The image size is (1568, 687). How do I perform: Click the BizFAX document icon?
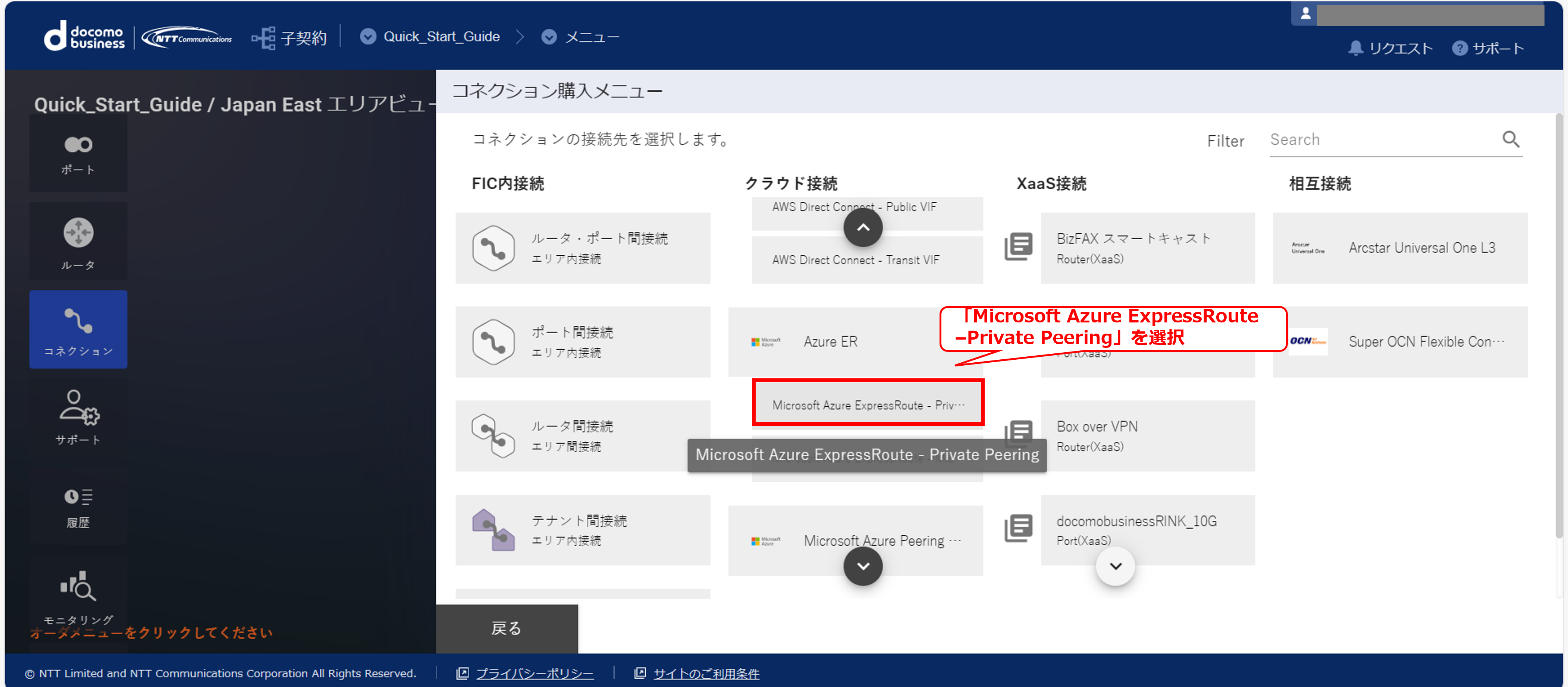point(1018,246)
